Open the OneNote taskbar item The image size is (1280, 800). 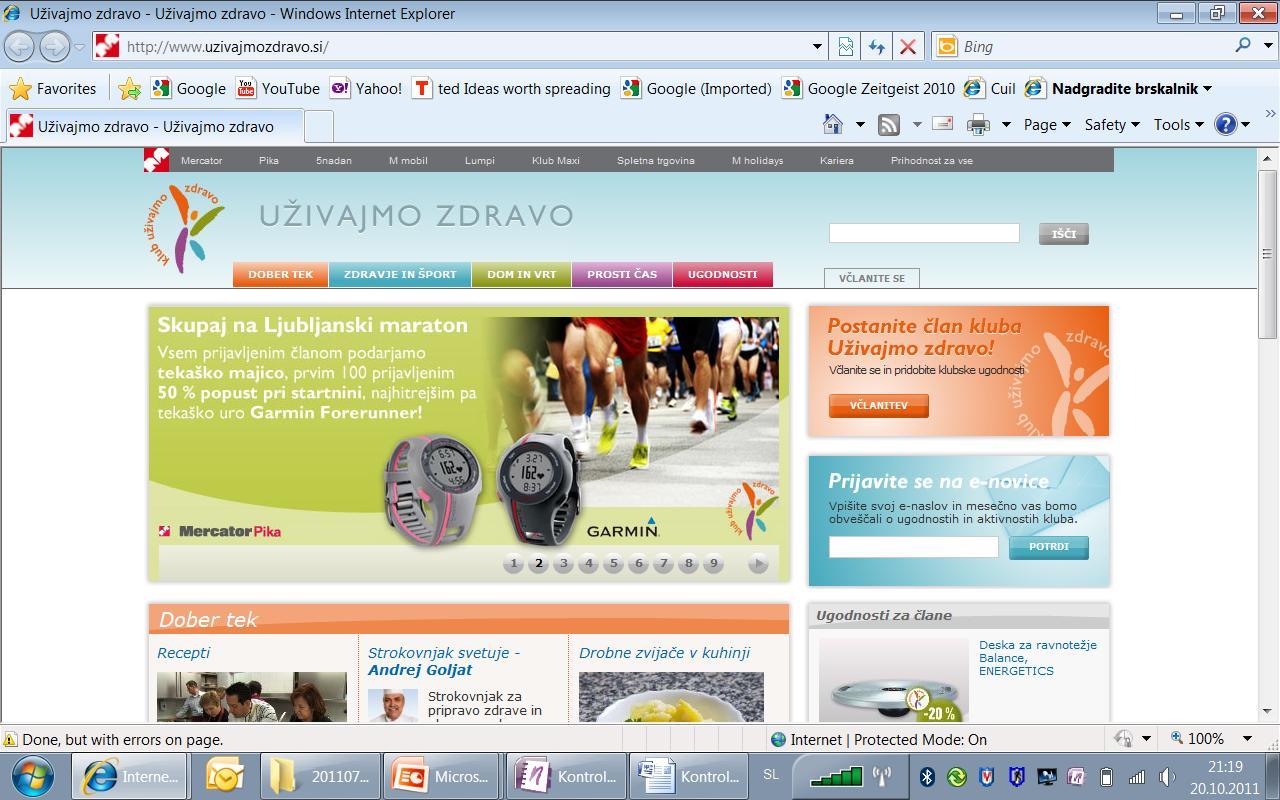click(565, 776)
